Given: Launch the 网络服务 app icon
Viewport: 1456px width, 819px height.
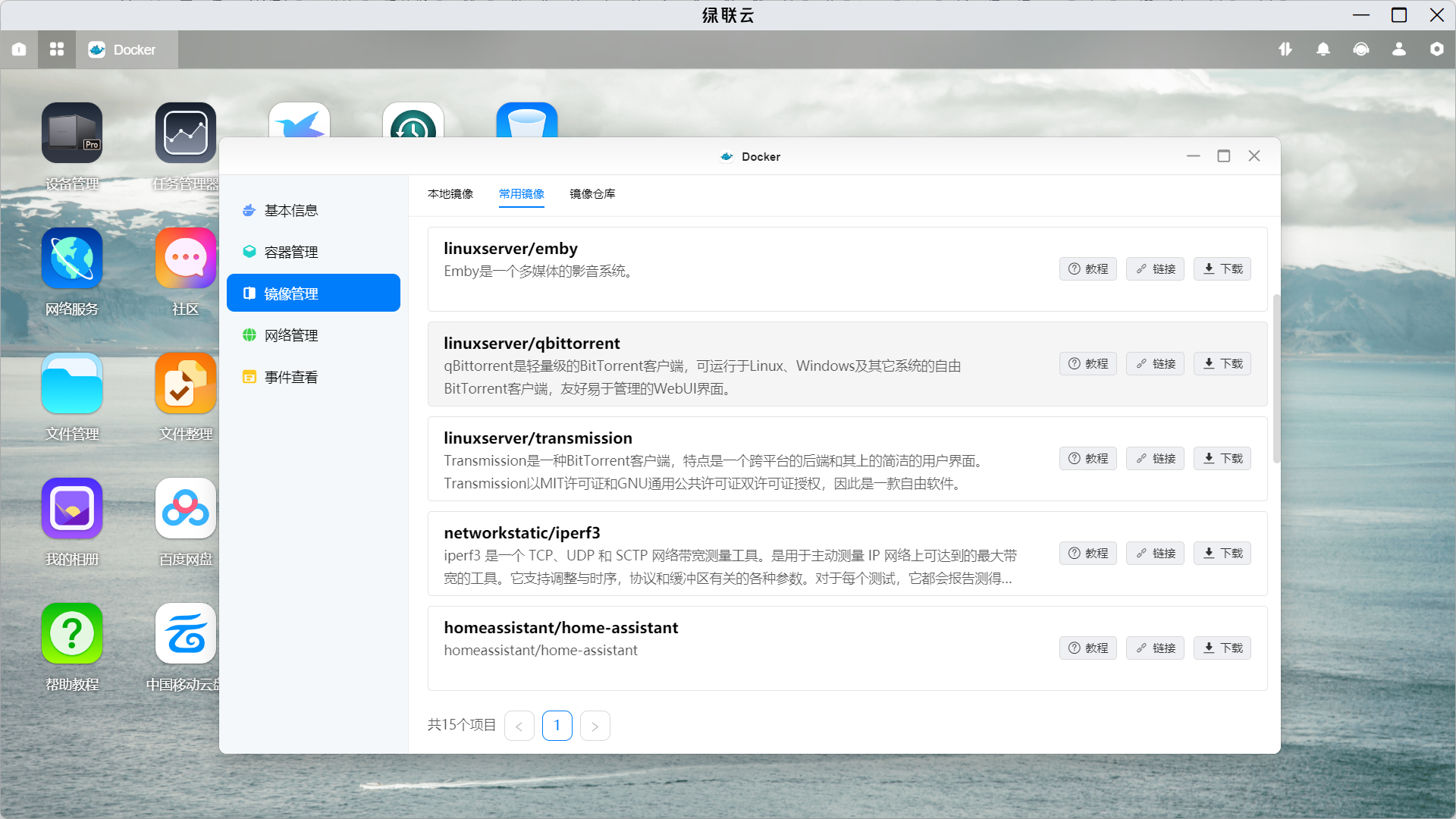Looking at the screenshot, I should 72,259.
